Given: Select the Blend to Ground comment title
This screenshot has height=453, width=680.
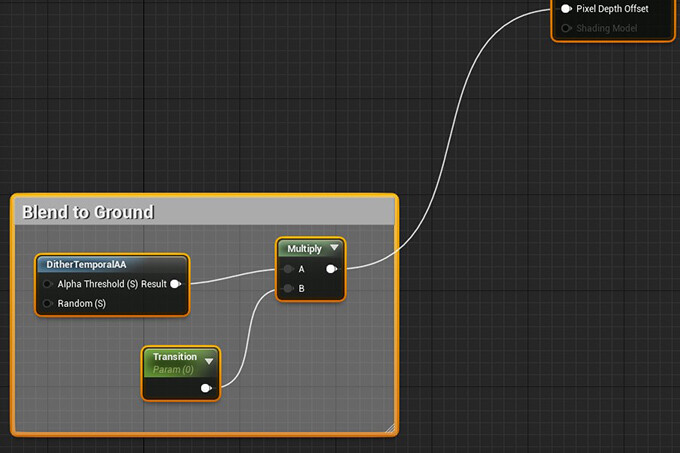Looking at the screenshot, I should pos(88,212).
